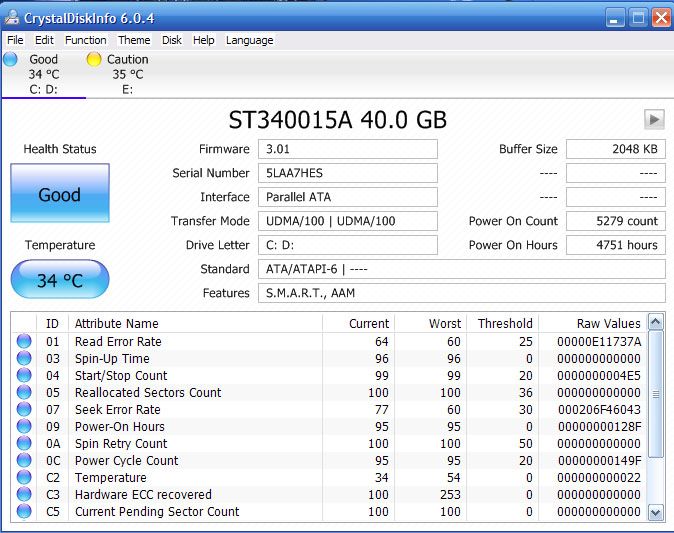Click the Threshold column header
Viewport: 674px width, 533px height.
[503, 323]
